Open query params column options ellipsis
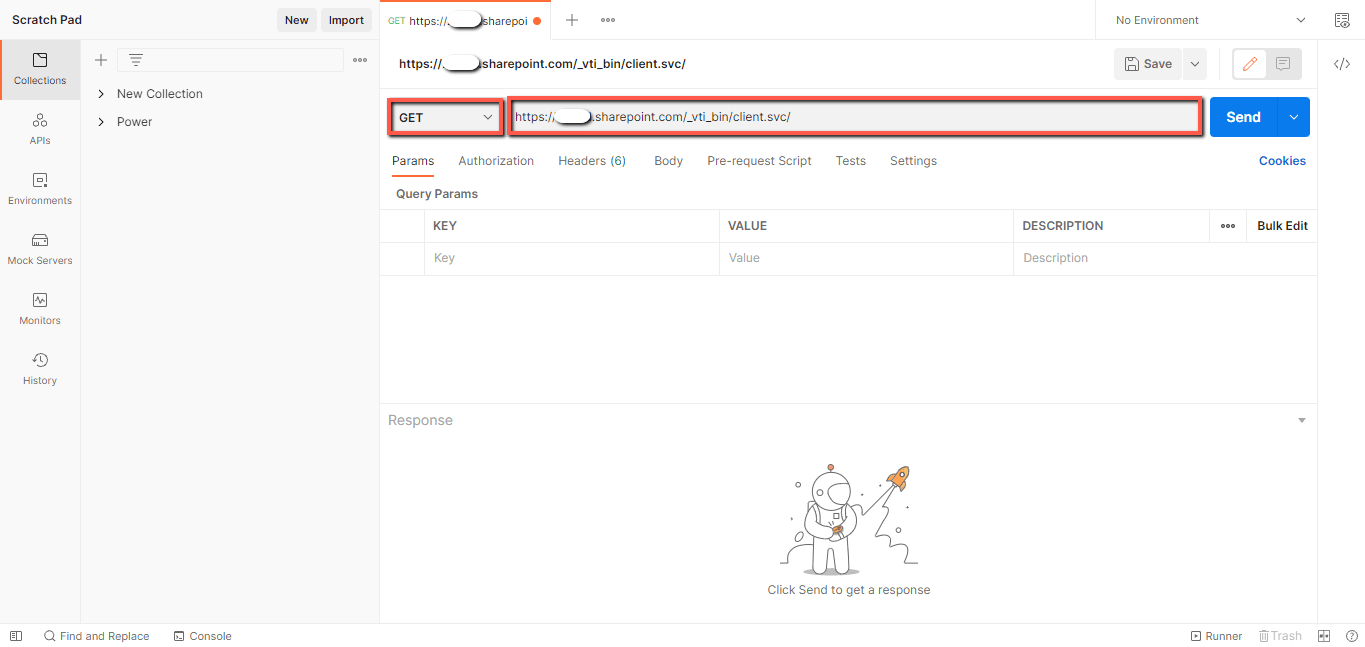The height and width of the screenshot is (647, 1365). (x=1228, y=226)
